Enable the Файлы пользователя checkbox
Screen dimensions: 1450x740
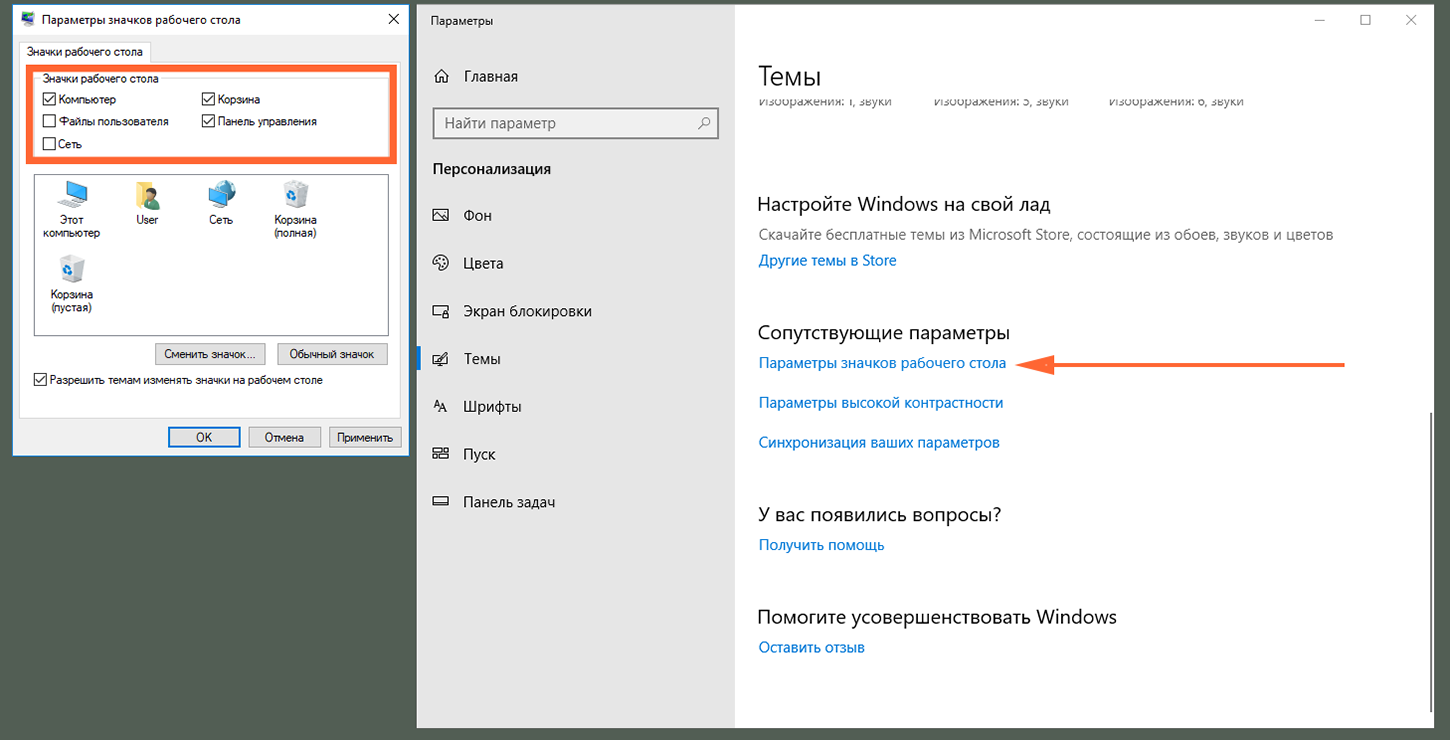(x=49, y=121)
